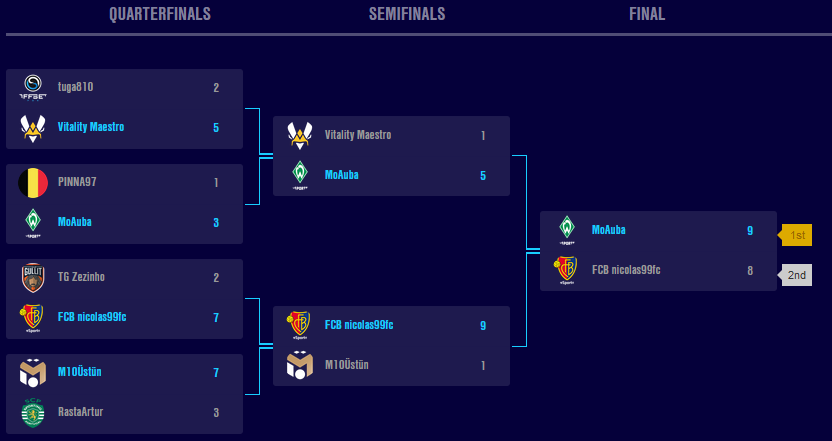Open Vitality Maestro's quarterfinal winner link
The image size is (832, 441).
coord(91,127)
